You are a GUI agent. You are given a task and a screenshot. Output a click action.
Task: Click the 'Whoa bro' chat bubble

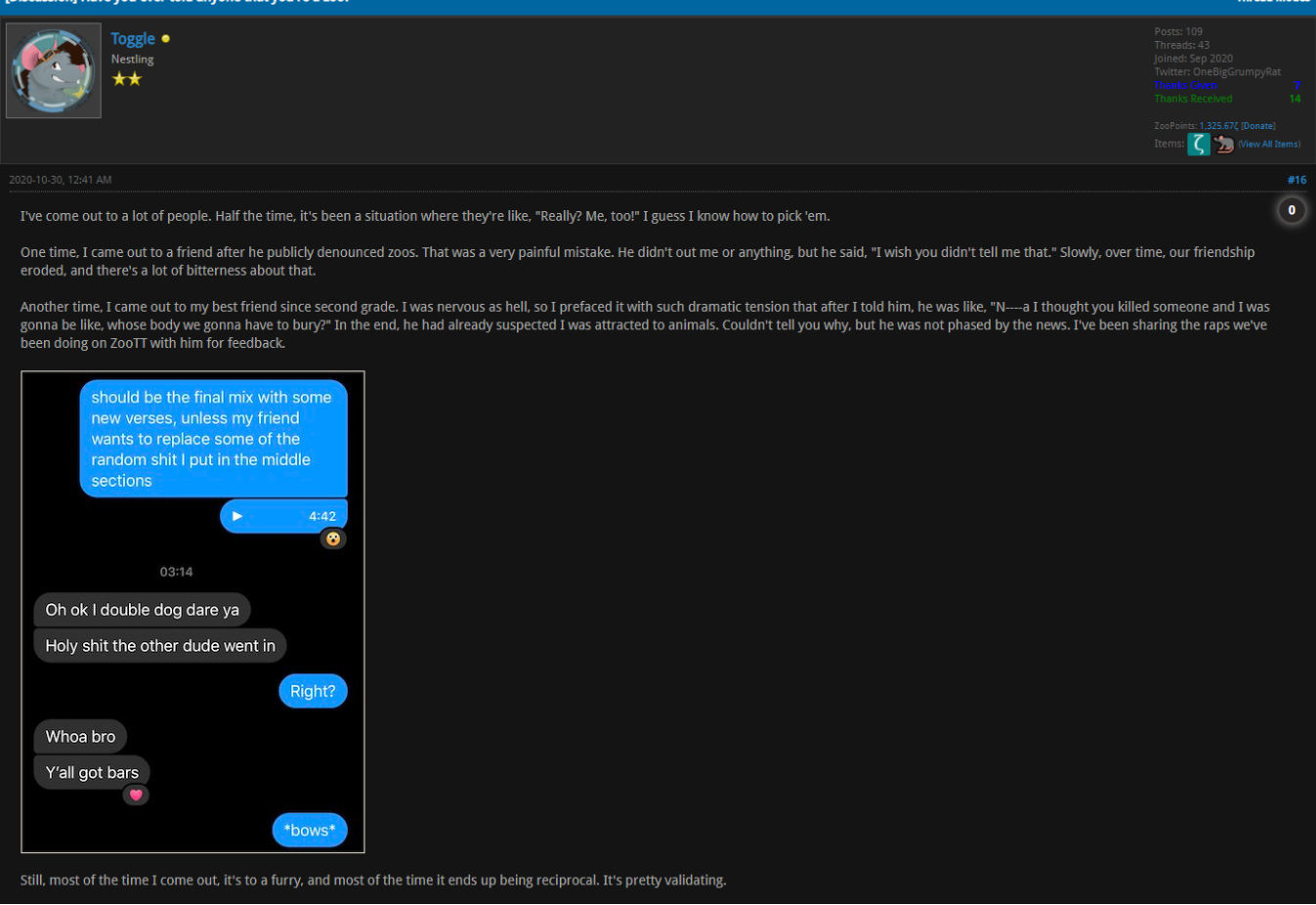coord(80,737)
